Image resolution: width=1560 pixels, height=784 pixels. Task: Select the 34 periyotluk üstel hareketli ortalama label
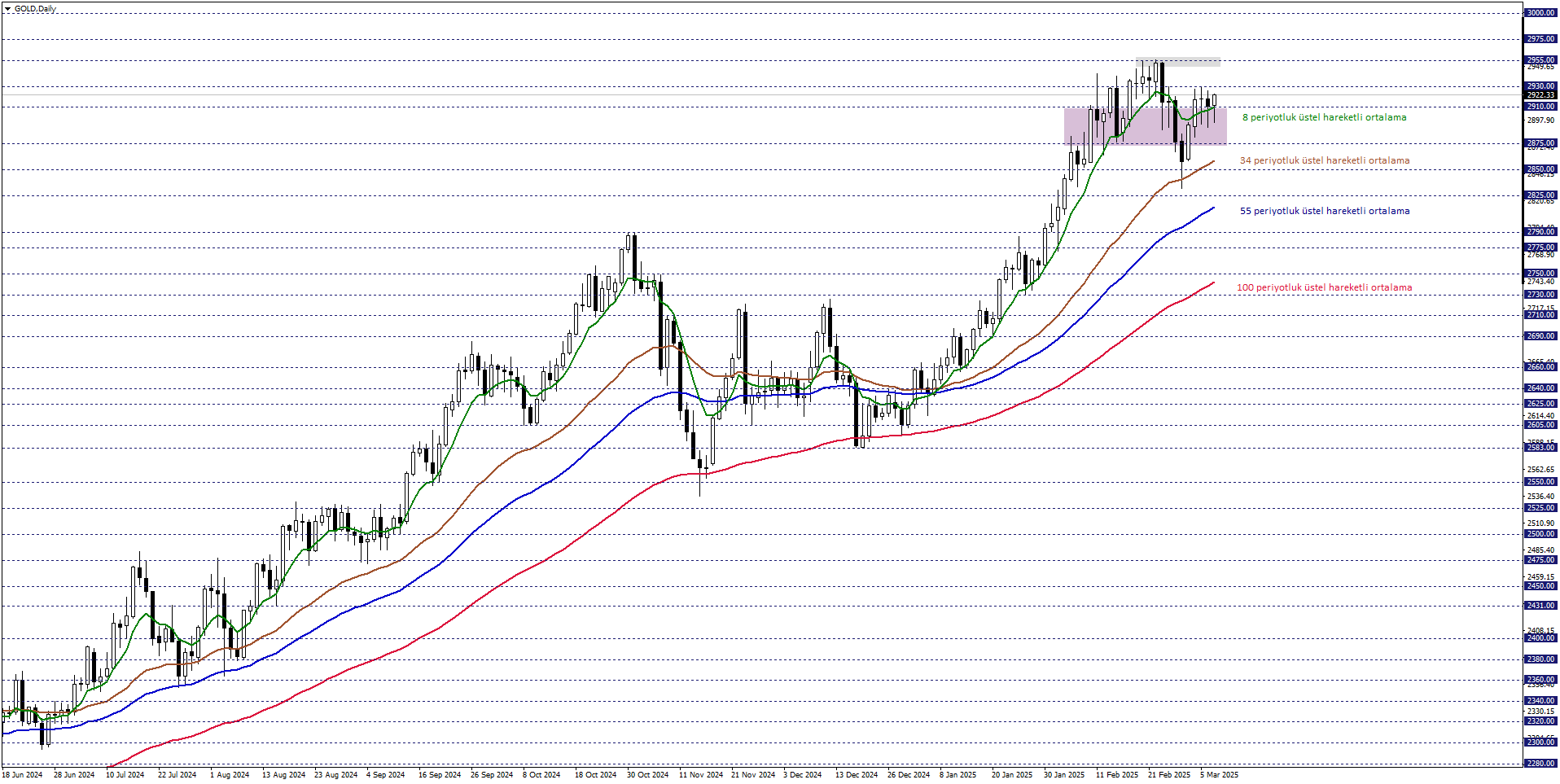coord(1325,160)
